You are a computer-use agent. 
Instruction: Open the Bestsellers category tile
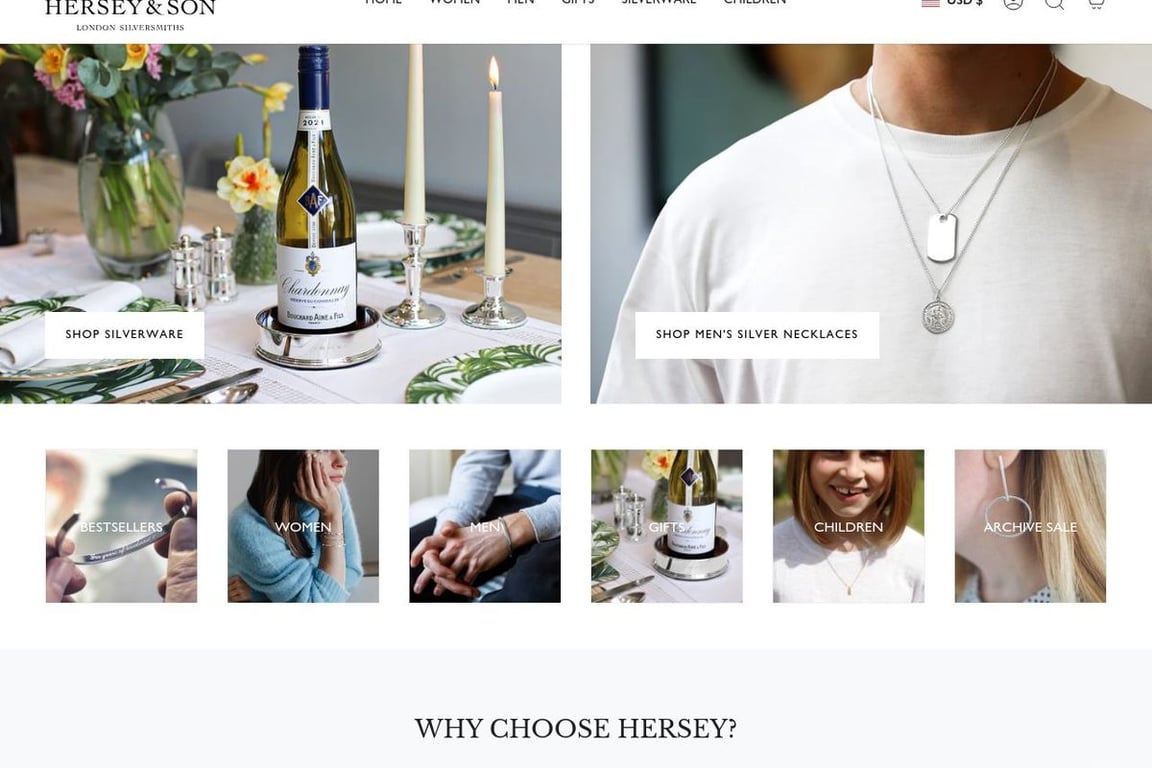[121, 526]
